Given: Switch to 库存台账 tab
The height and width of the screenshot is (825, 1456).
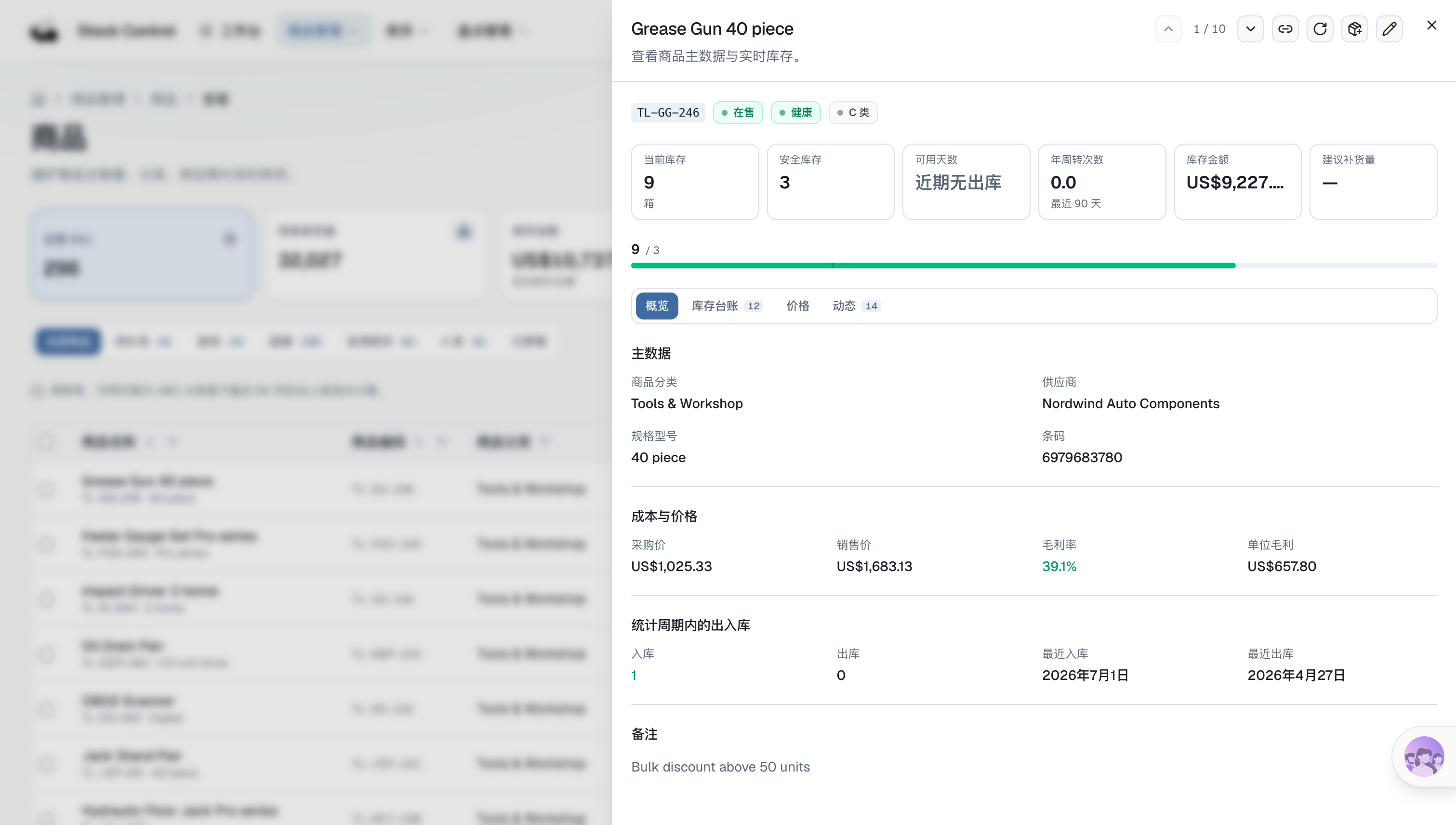Looking at the screenshot, I should [x=727, y=306].
